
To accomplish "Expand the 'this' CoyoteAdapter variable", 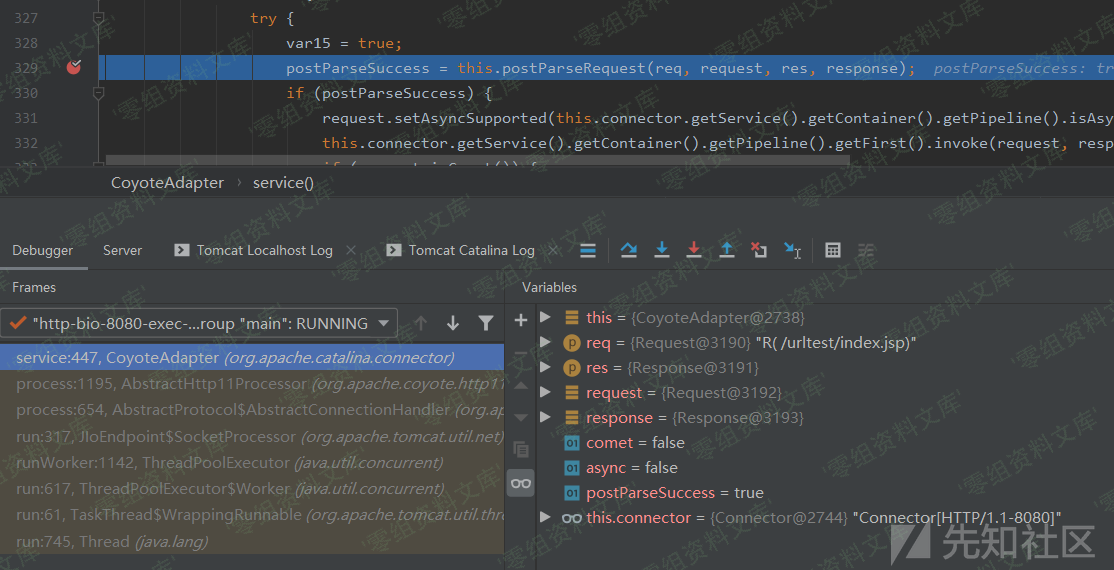I will coord(545,317).
